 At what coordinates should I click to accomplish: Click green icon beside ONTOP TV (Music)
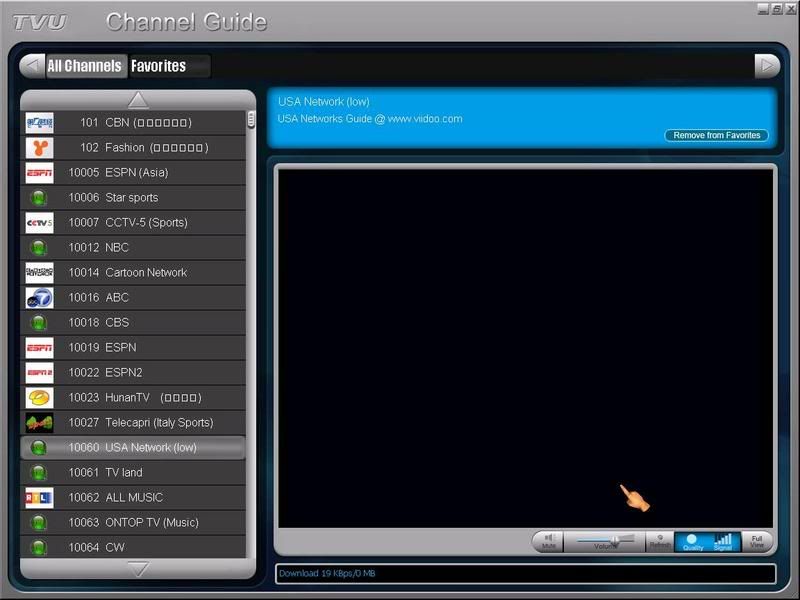coord(39,522)
